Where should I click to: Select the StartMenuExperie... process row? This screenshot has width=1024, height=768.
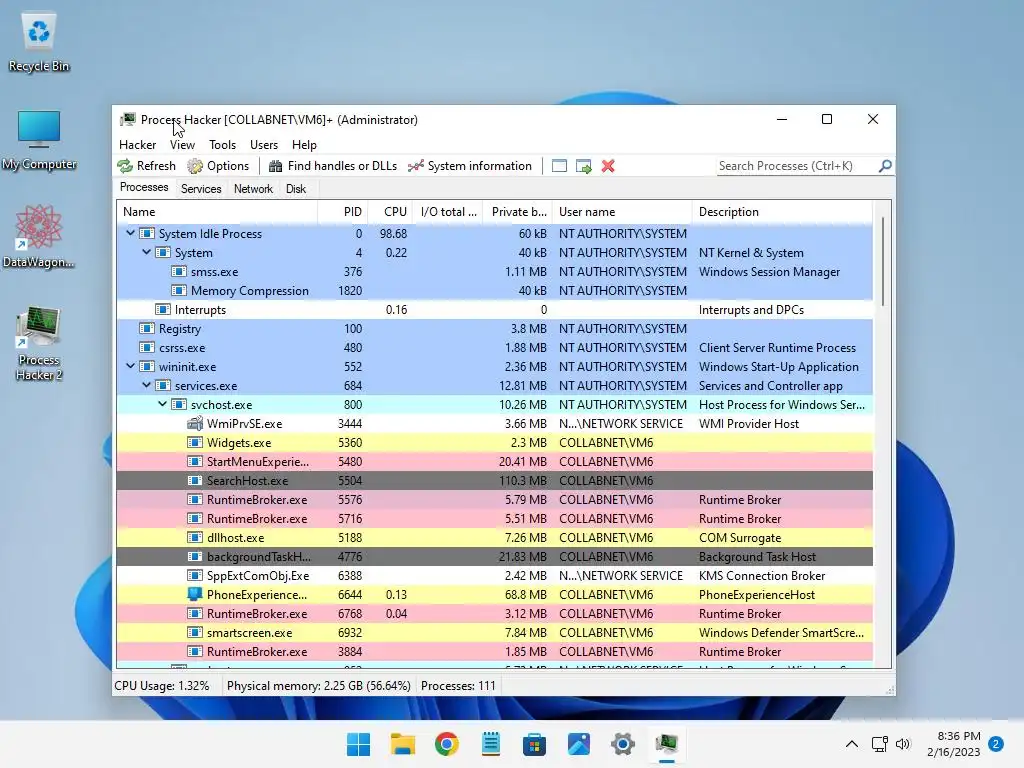click(494, 462)
